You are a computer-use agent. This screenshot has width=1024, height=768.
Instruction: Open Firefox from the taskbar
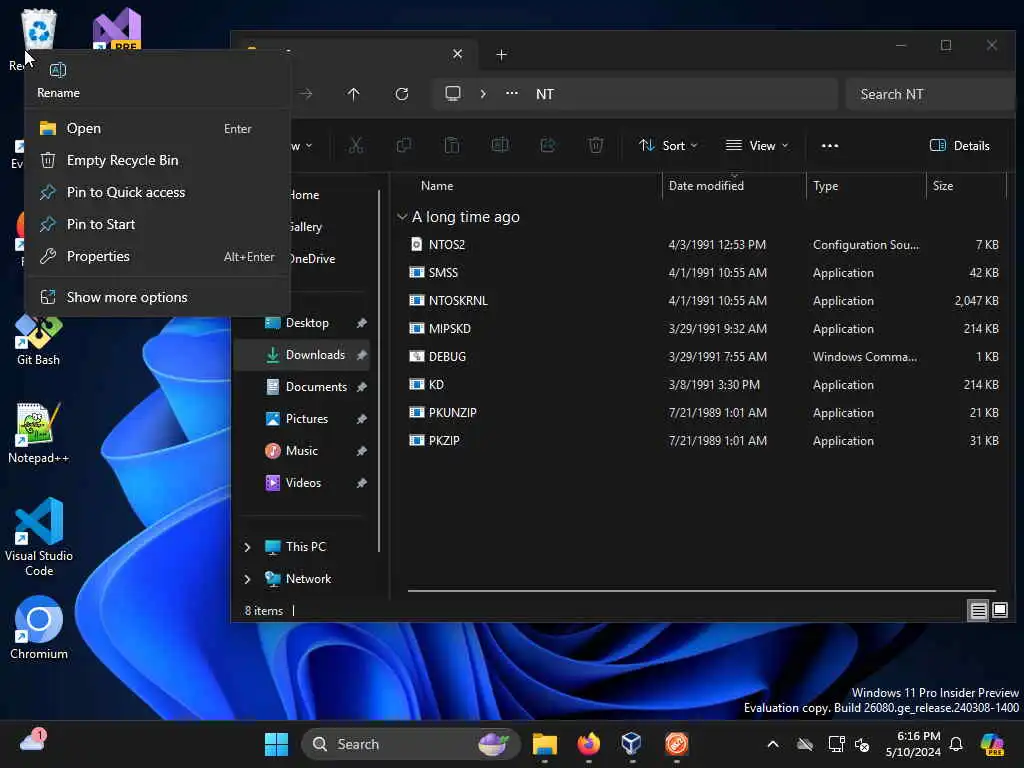pos(588,744)
